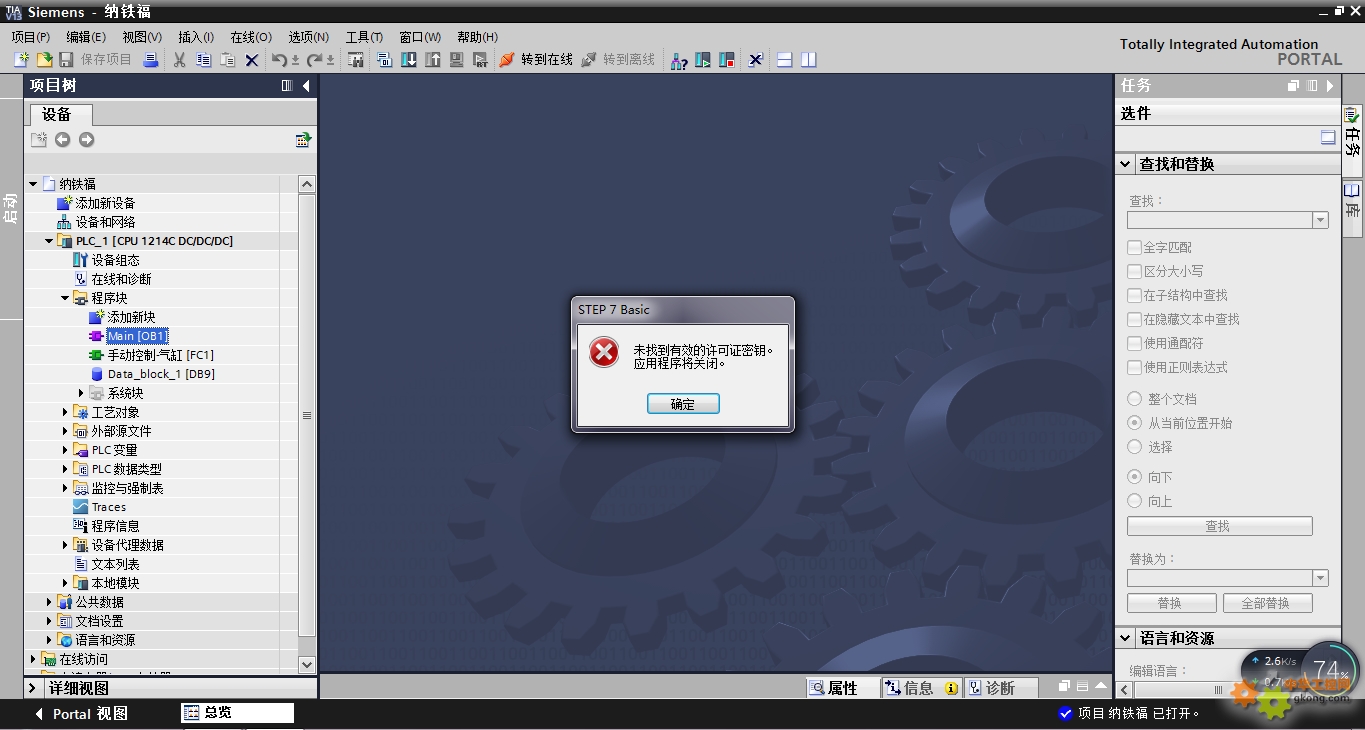Check the 全字匹配 checkbox
This screenshot has height=730, width=1365.
coord(1134,247)
